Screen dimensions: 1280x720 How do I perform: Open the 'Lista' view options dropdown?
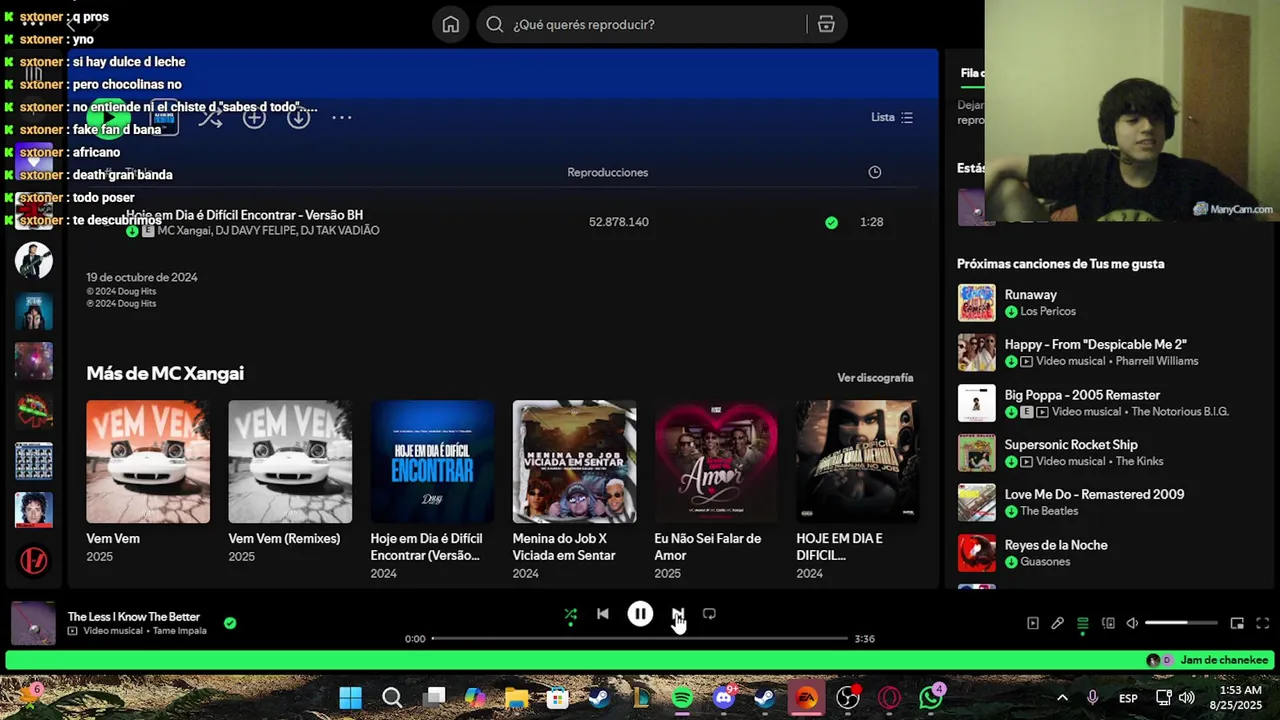[x=891, y=117]
